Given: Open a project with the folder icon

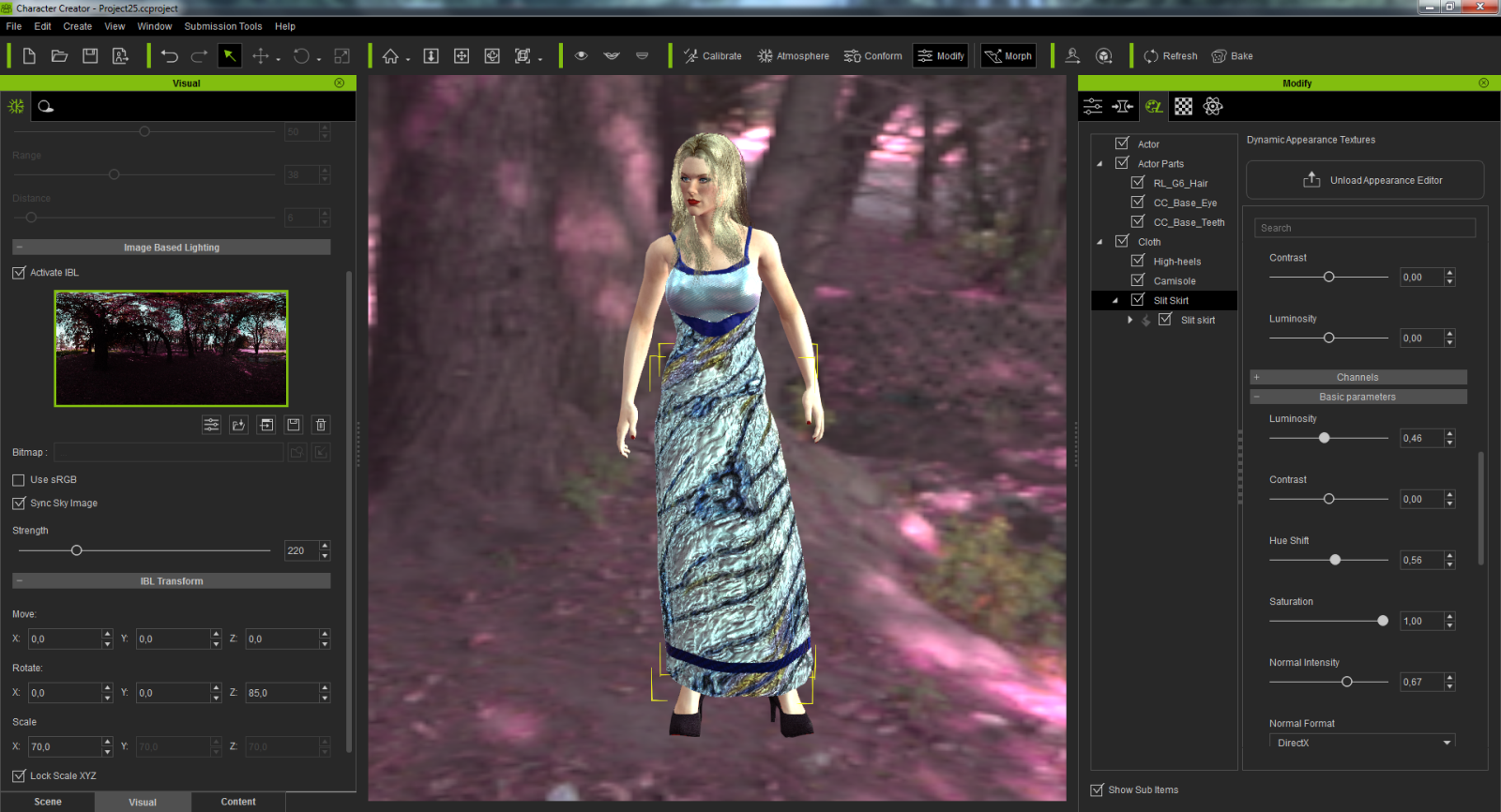Looking at the screenshot, I should 59,56.
